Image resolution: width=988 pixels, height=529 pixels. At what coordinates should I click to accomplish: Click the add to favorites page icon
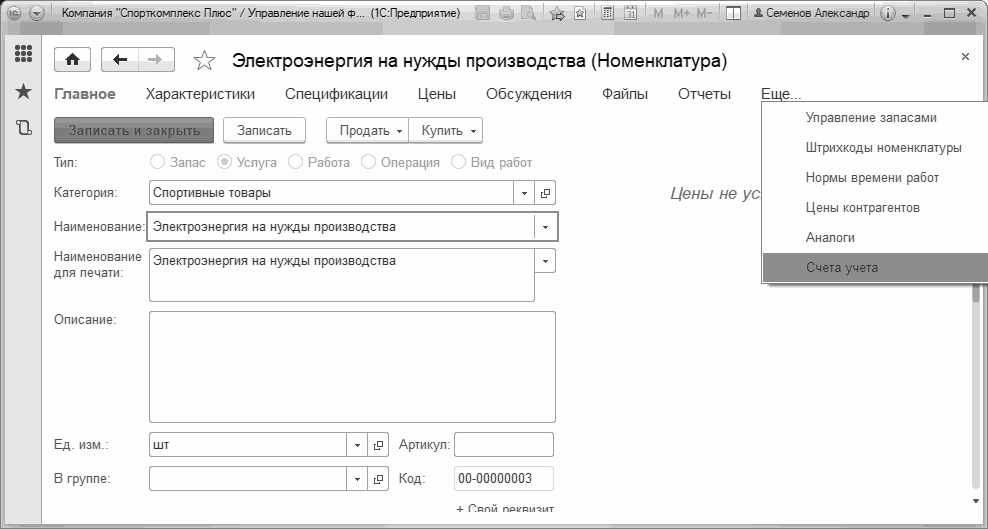pyautogui.click(x=580, y=13)
